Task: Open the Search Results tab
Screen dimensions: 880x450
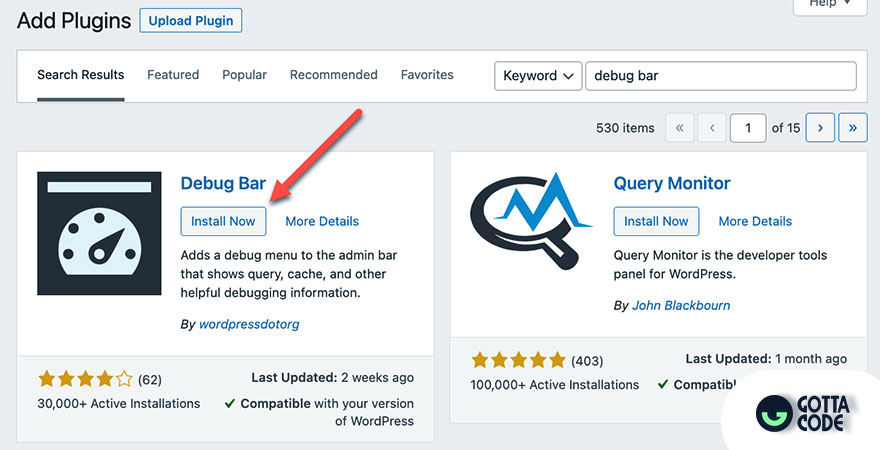Action: pyautogui.click(x=81, y=75)
